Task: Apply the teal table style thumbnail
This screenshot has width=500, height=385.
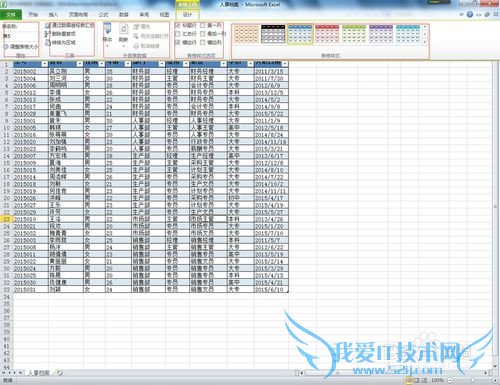Action: 408,34
